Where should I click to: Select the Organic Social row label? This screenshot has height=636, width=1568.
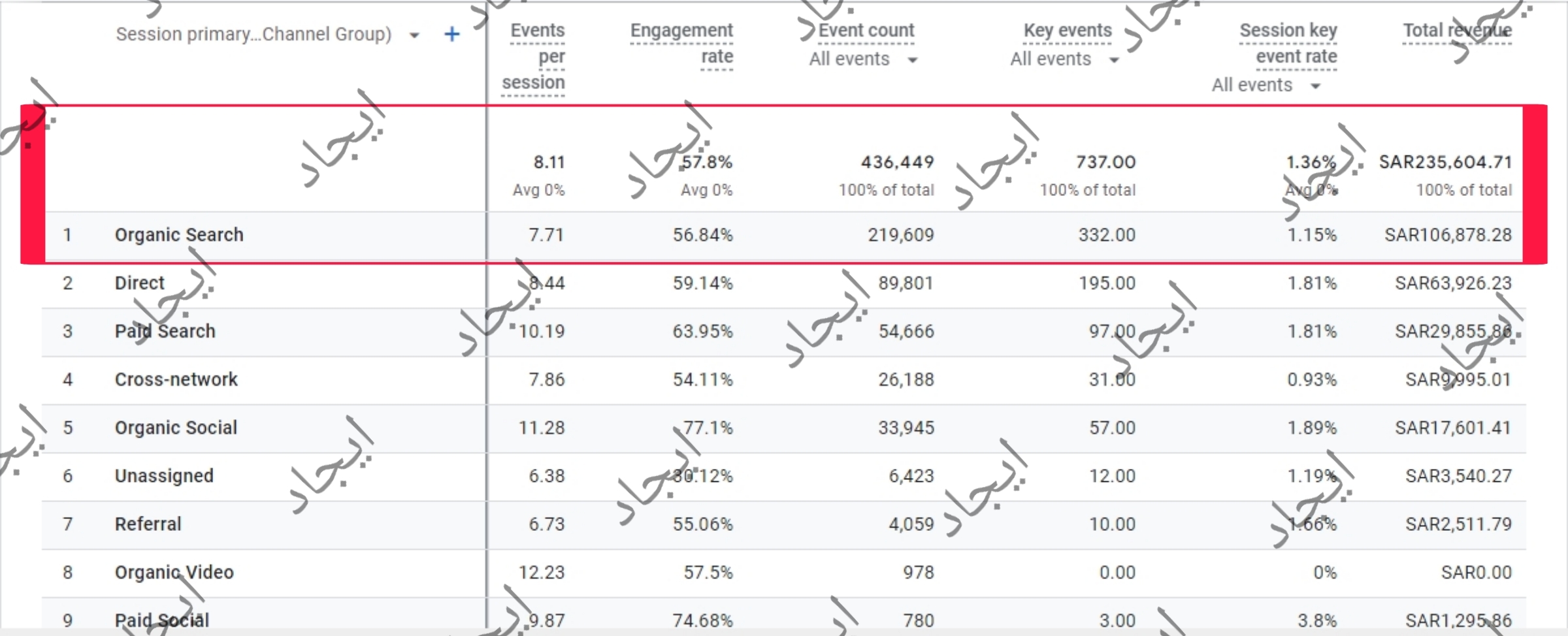pos(176,428)
